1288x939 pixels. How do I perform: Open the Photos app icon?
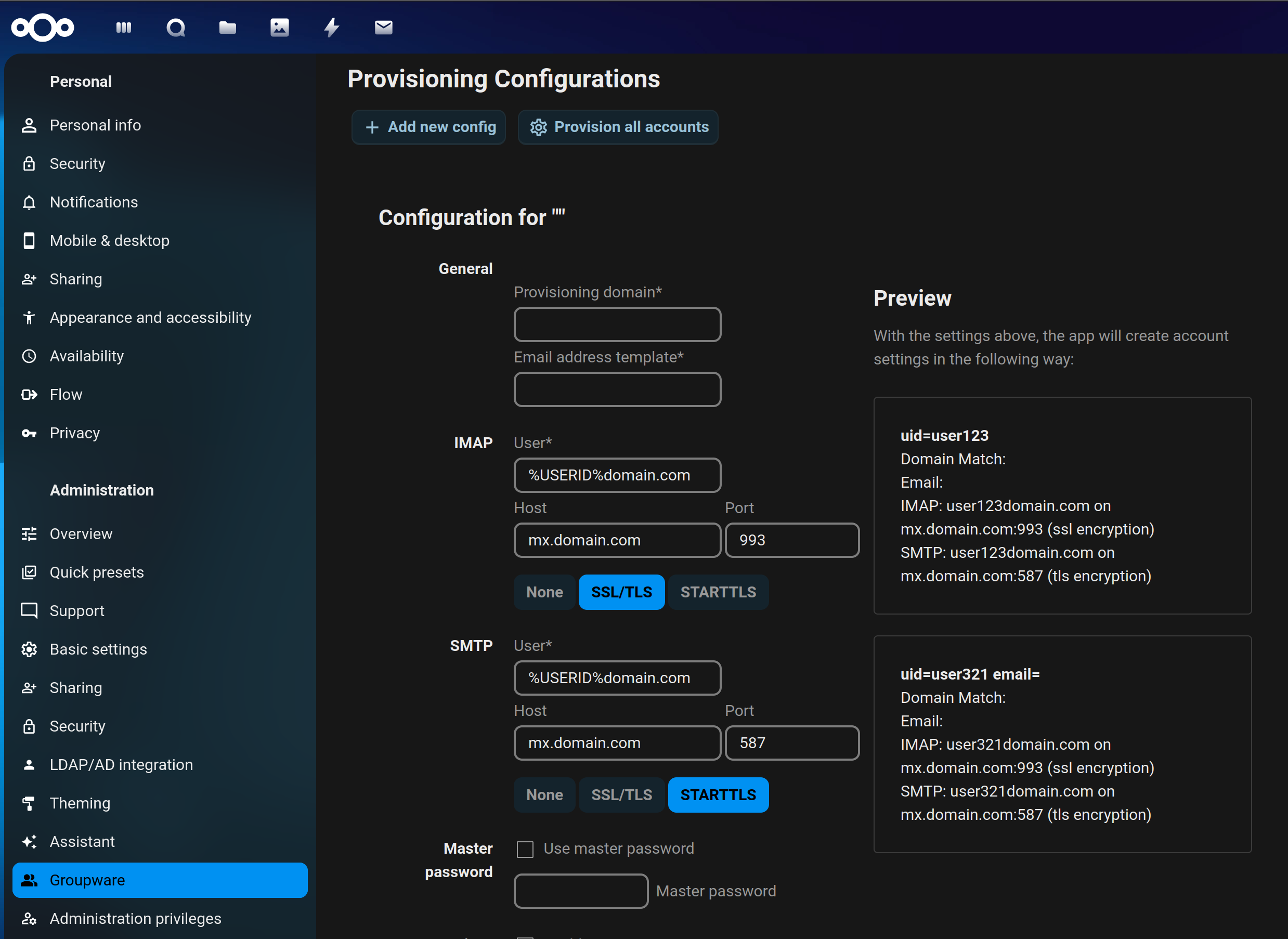279,27
